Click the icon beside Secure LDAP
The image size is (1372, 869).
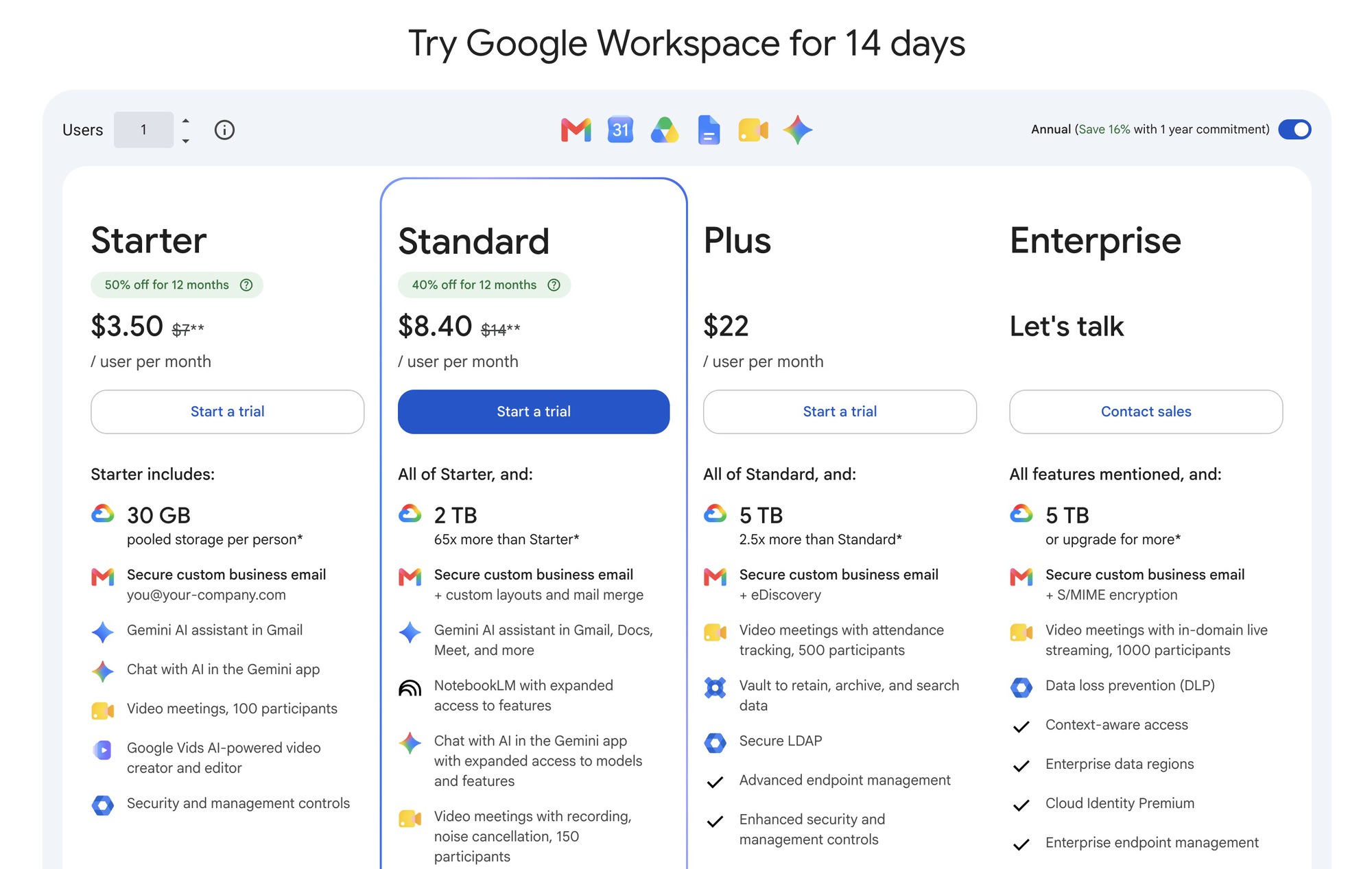[715, 743]
